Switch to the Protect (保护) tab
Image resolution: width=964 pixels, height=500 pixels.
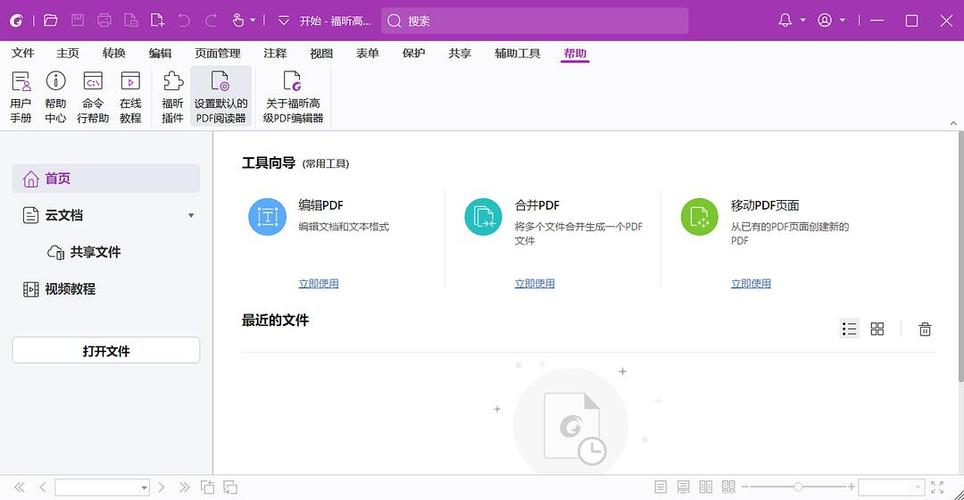tap(414, 54)
